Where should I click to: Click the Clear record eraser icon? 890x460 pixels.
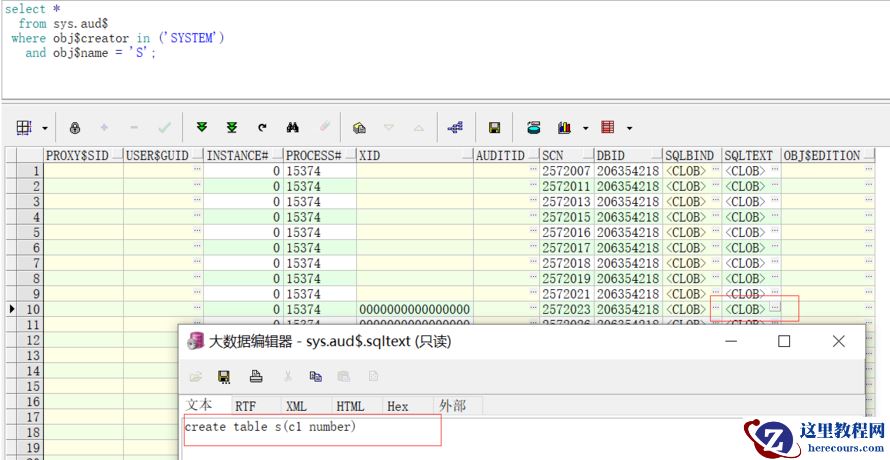325,128
